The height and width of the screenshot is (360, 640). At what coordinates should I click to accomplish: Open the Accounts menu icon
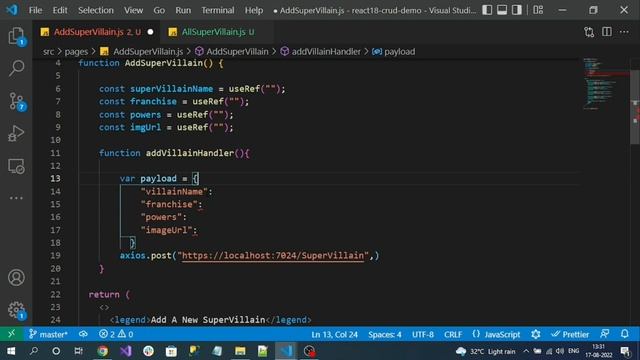click(x=16, y=278)
